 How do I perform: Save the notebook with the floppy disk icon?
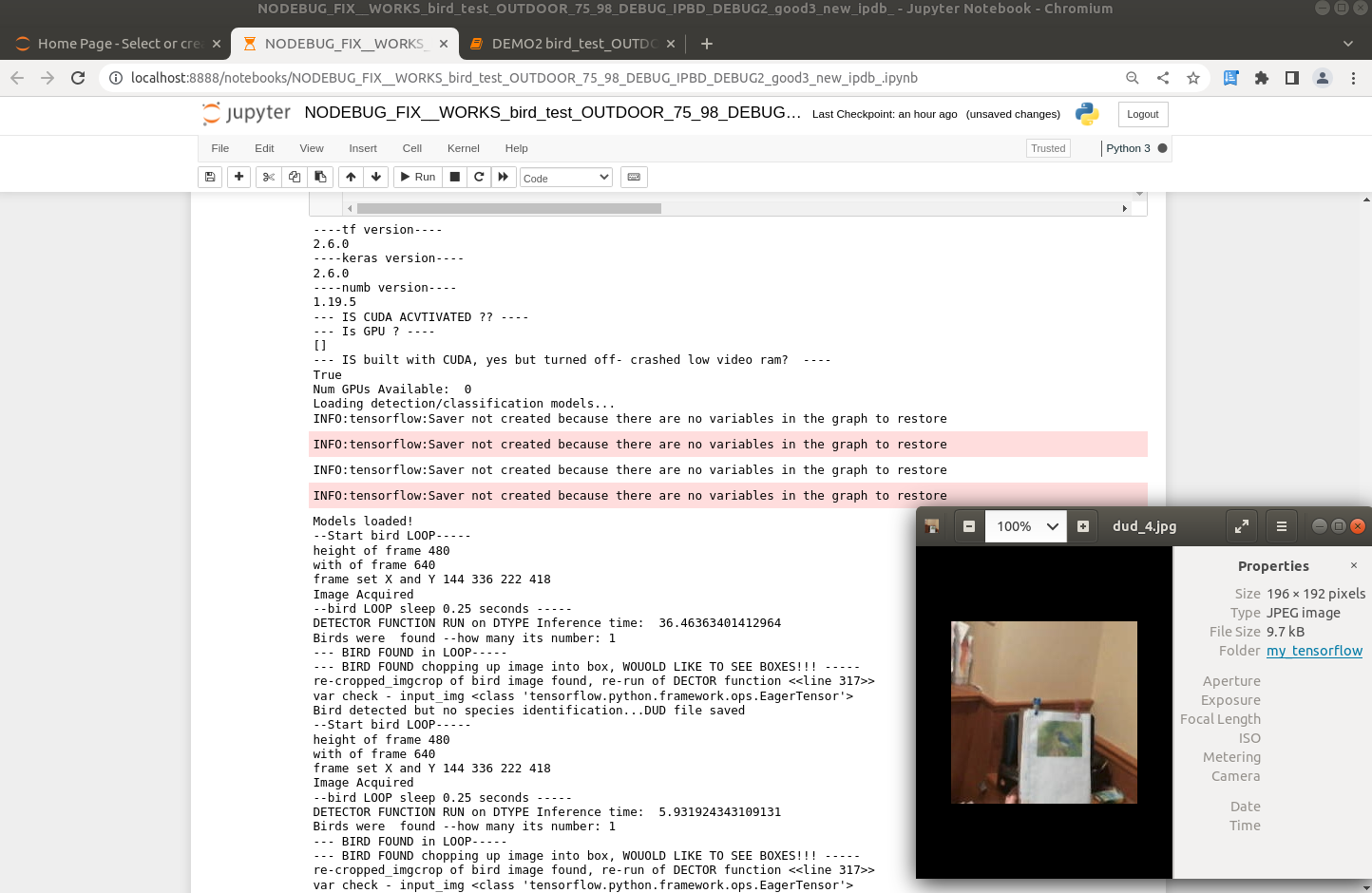coord(210,177)
